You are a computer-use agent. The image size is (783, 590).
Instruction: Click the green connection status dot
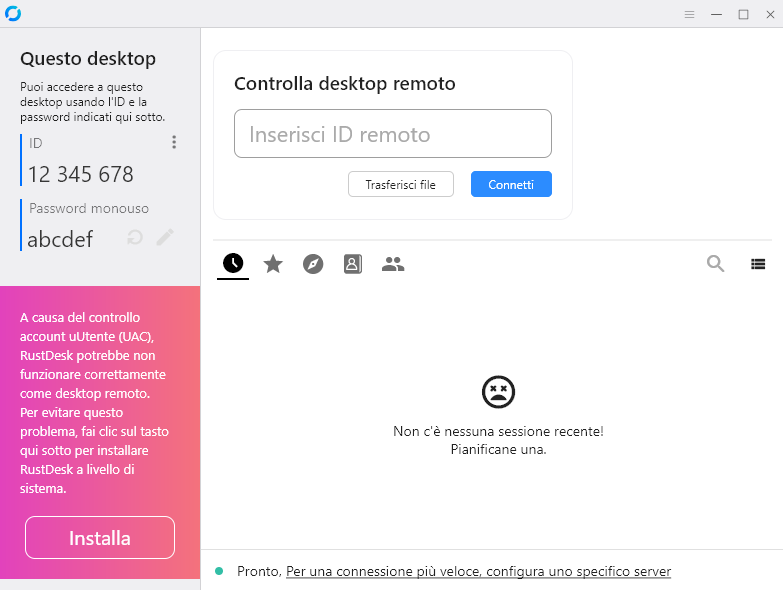[219, 571]
